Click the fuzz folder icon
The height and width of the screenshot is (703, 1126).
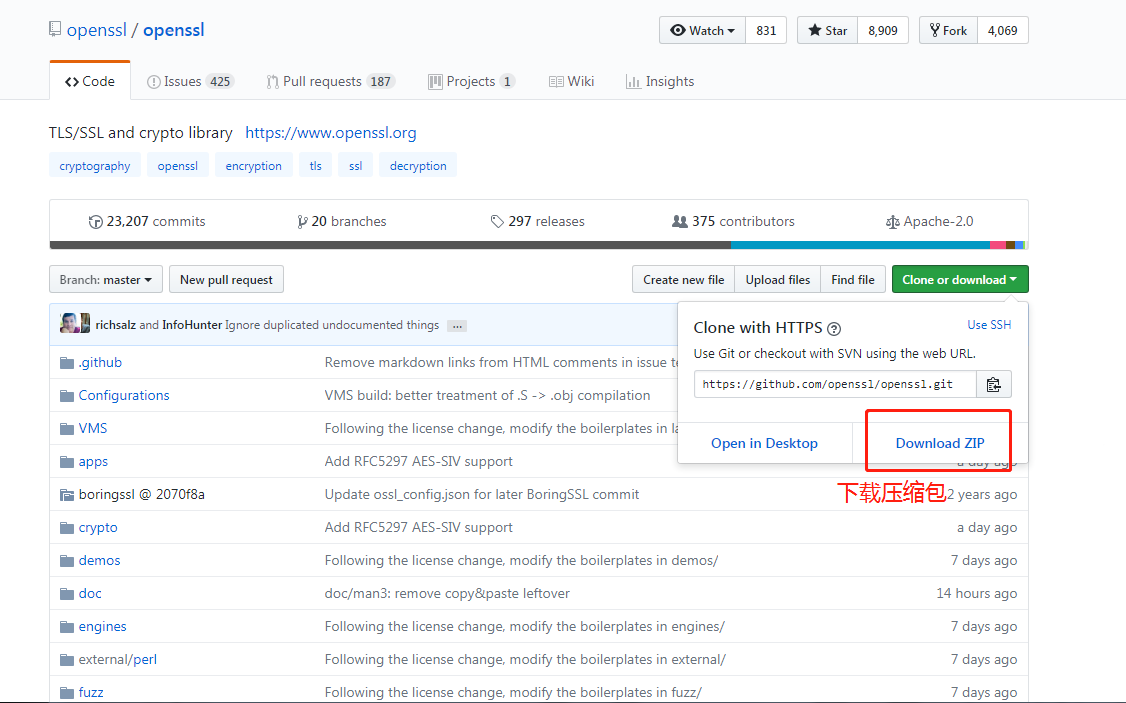(x=67, y=693)
